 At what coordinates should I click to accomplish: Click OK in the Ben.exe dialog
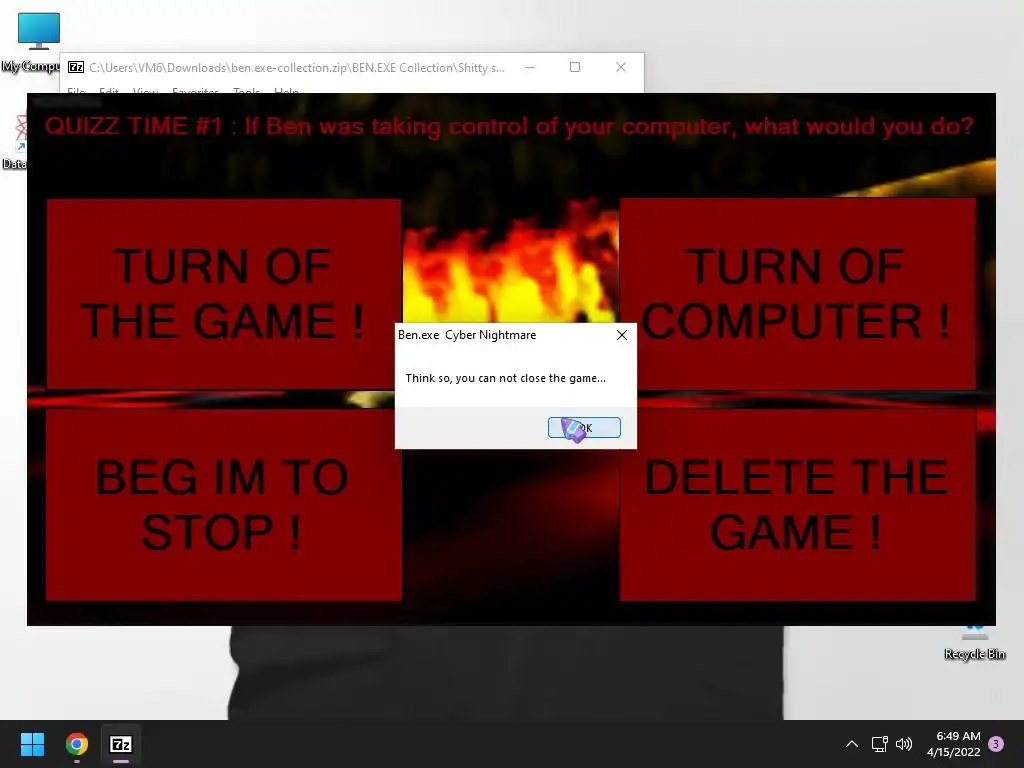tap(584, 428)
